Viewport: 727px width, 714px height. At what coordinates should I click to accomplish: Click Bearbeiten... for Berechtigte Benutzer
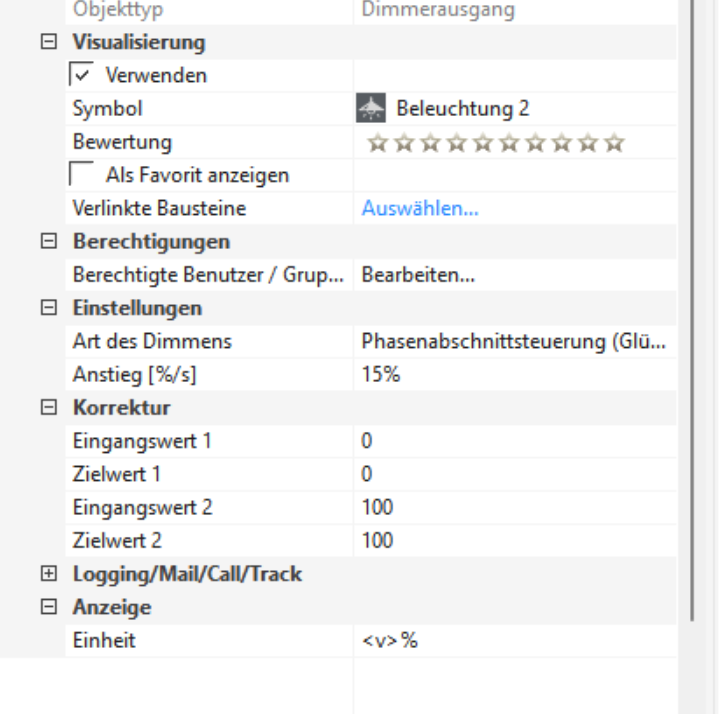(x=418, y=275)
